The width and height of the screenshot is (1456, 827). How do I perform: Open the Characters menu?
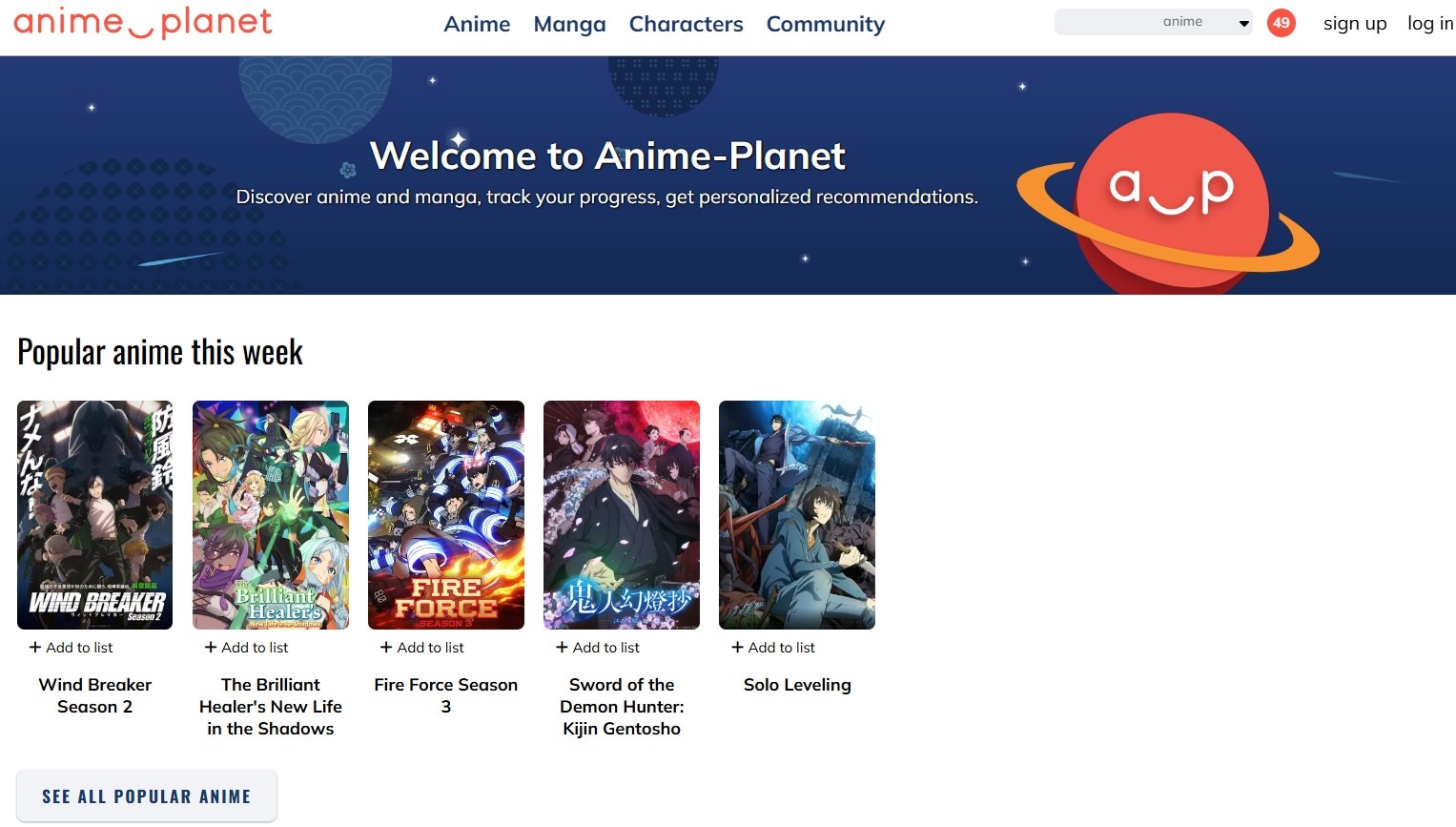click(x=686, y=24)
